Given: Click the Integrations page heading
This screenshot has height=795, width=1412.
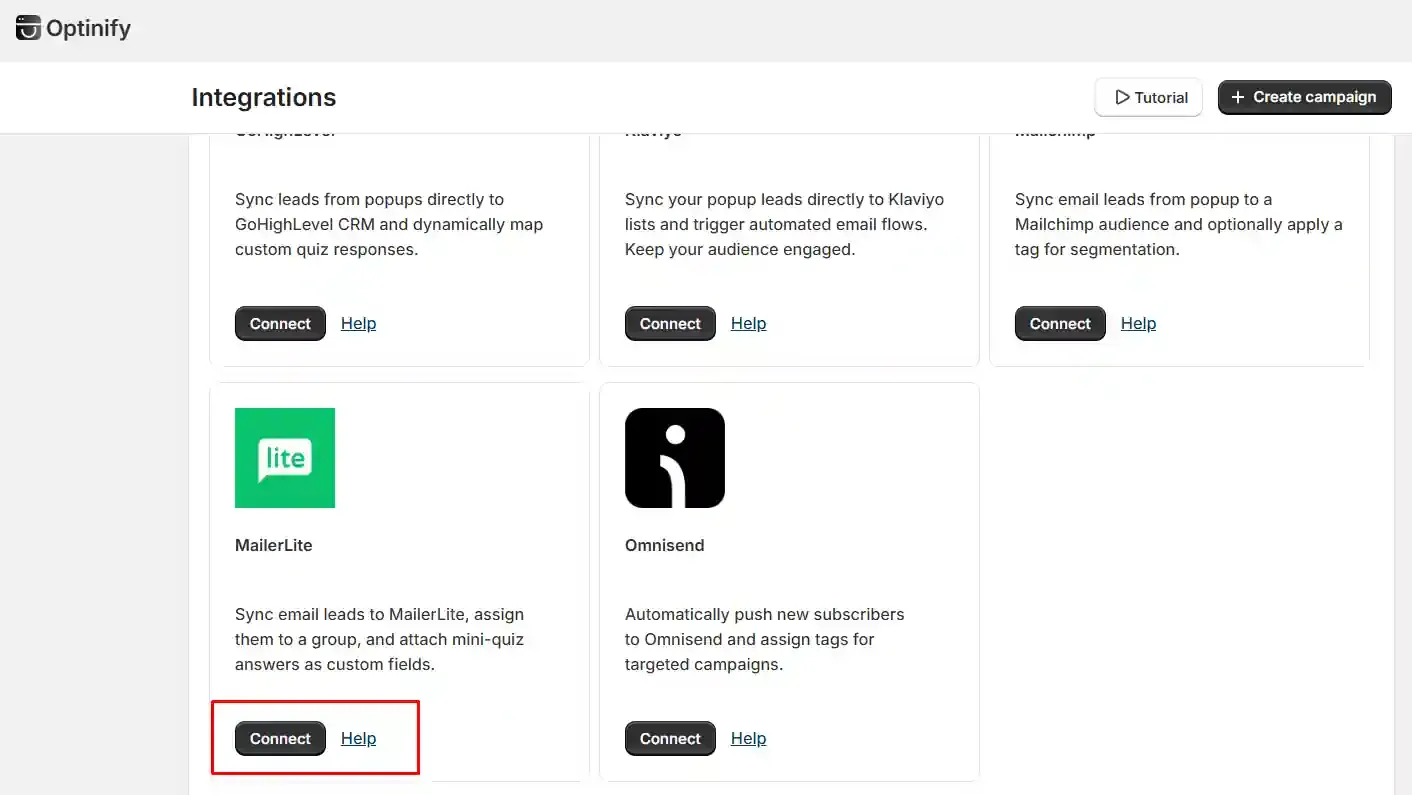Looking at the screenshot, I should tap(264, 97).
